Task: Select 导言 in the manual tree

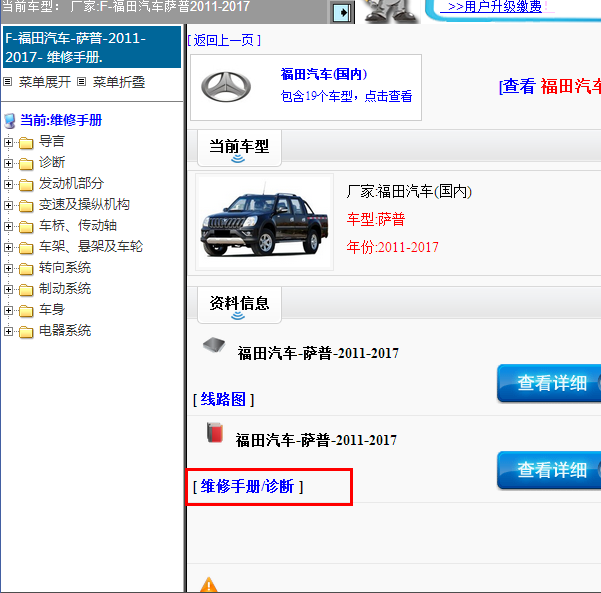Action: pyautogui.click(x=52, y=141)
